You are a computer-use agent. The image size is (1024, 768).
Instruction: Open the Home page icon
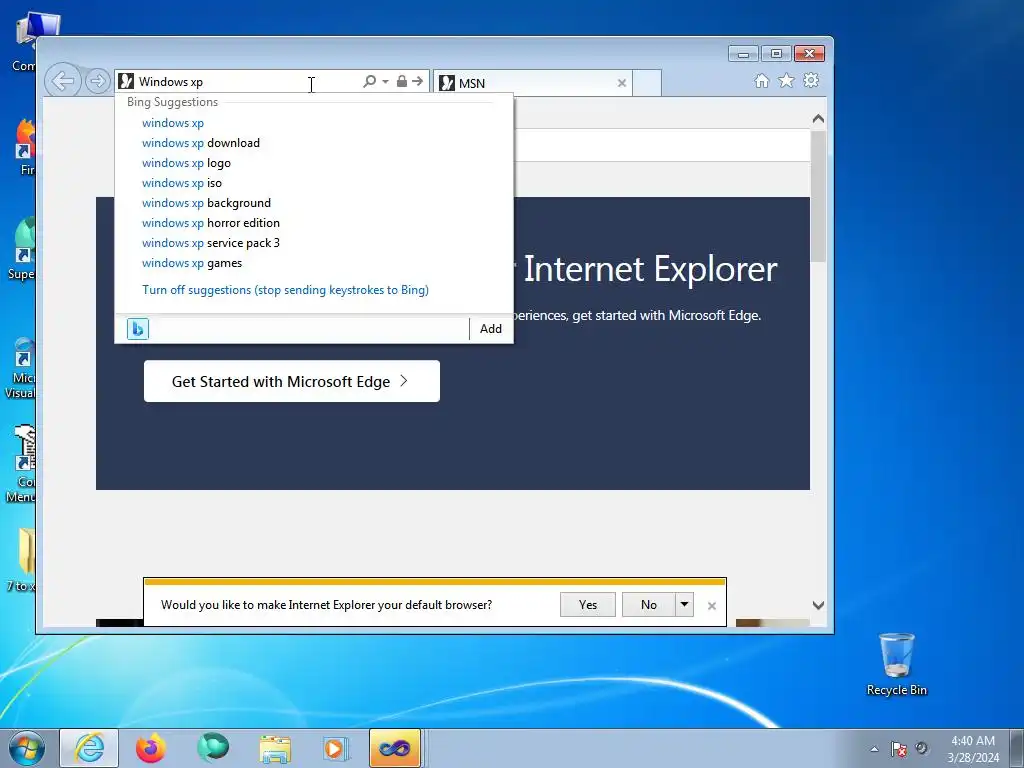coord(761,80)
